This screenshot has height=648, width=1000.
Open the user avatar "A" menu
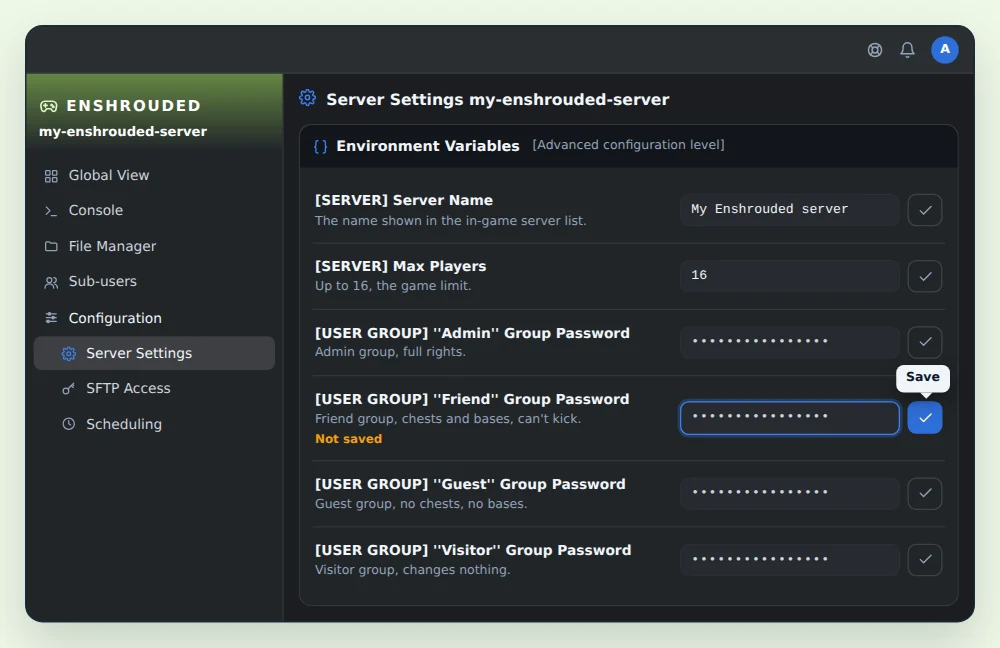945,50
